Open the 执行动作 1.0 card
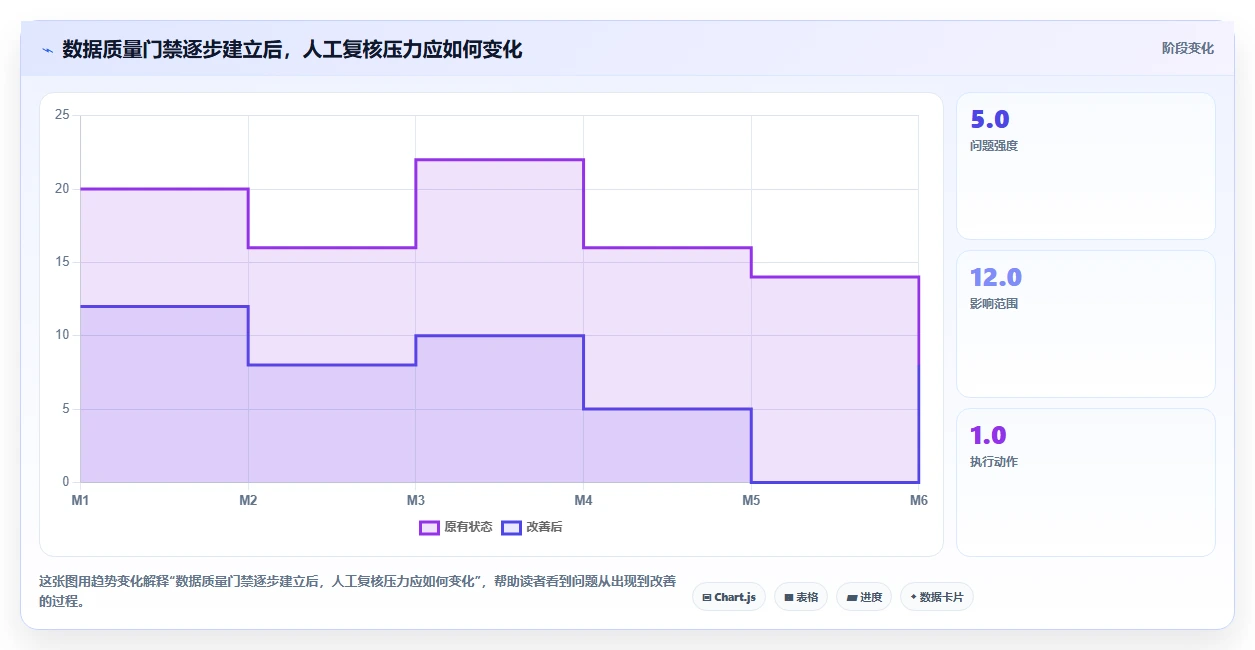The width and height of the screenshot is (1255, 650). pos(1086,482)
